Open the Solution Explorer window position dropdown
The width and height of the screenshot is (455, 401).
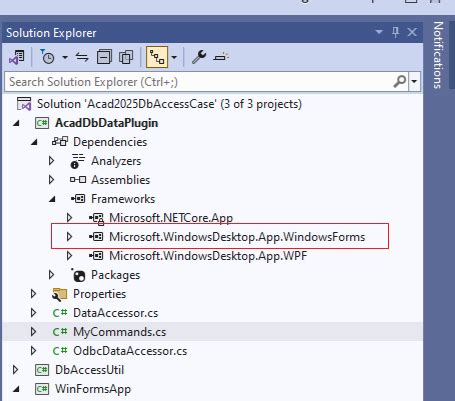click(x=379, y=32)
